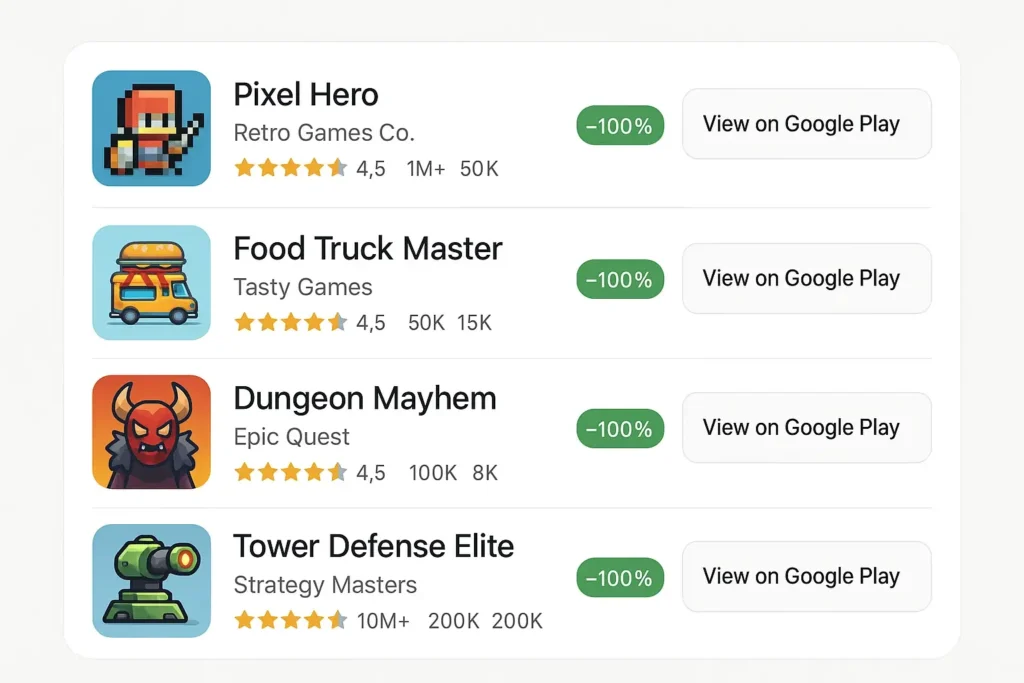View Dungeon Mayhem on Google Play
1024x683 pixels.
pos(807,428)
